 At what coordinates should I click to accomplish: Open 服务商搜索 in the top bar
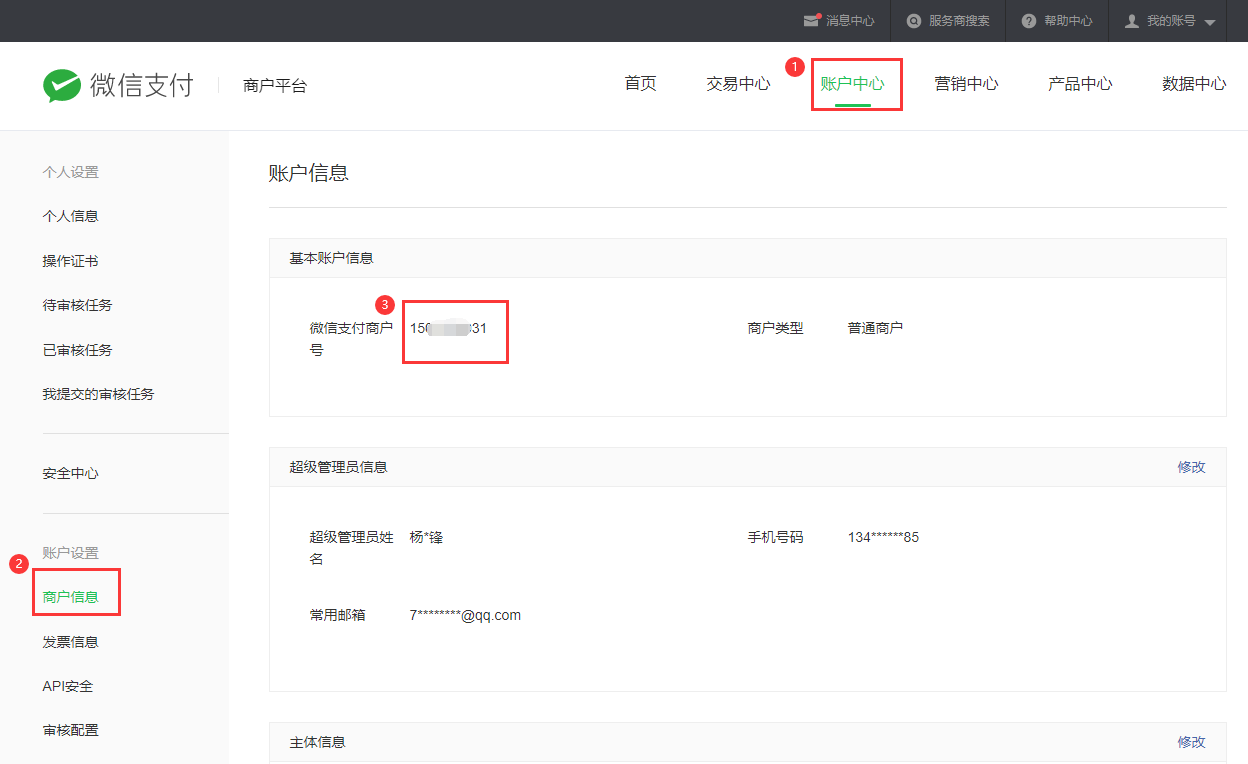[959, 21]
